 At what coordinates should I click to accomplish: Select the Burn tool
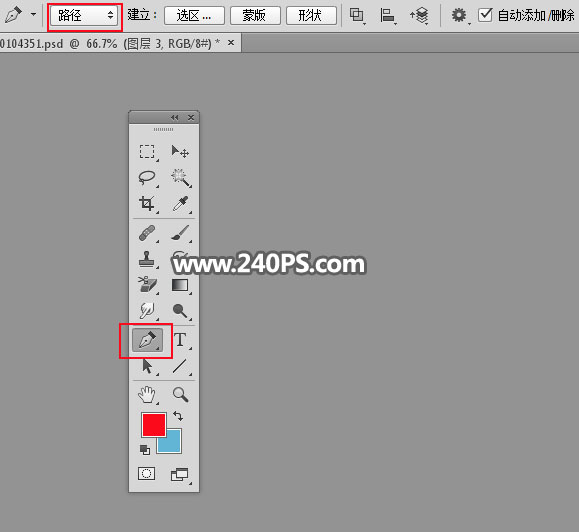coord(180,311)
